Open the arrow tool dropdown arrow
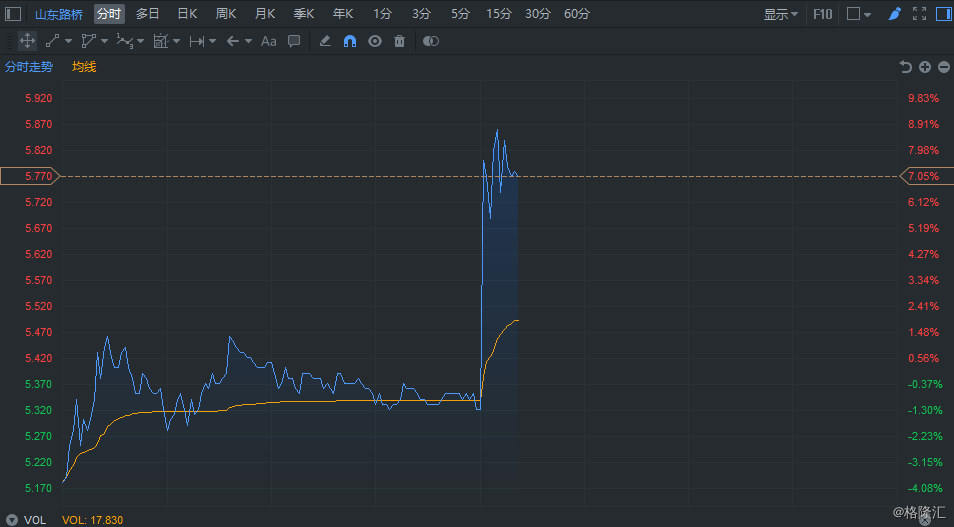 tap(248, 41)
